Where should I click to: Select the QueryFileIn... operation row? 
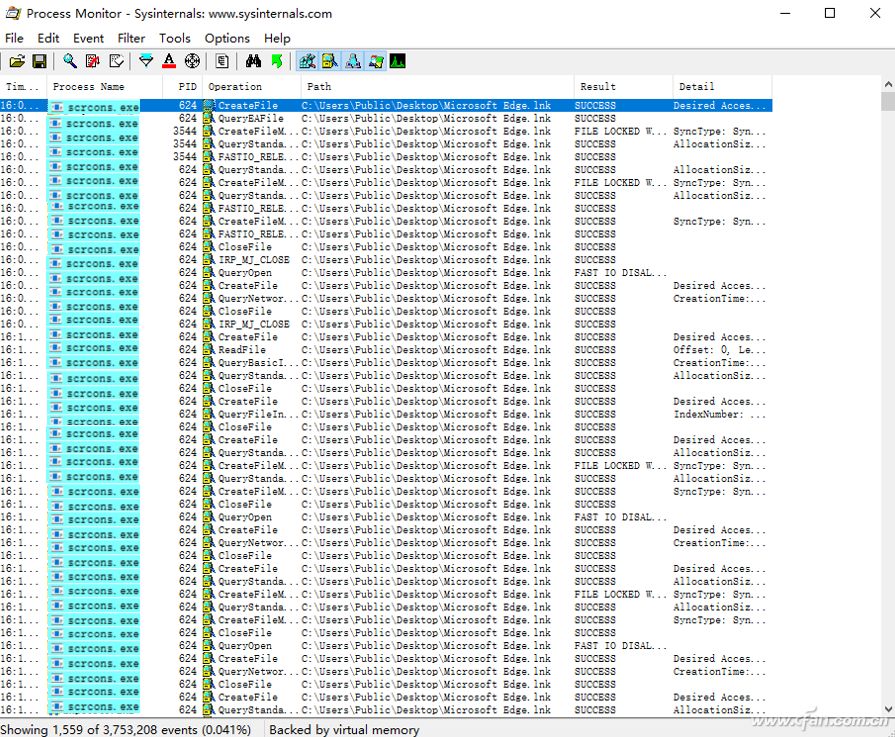[x=386, y=414]
